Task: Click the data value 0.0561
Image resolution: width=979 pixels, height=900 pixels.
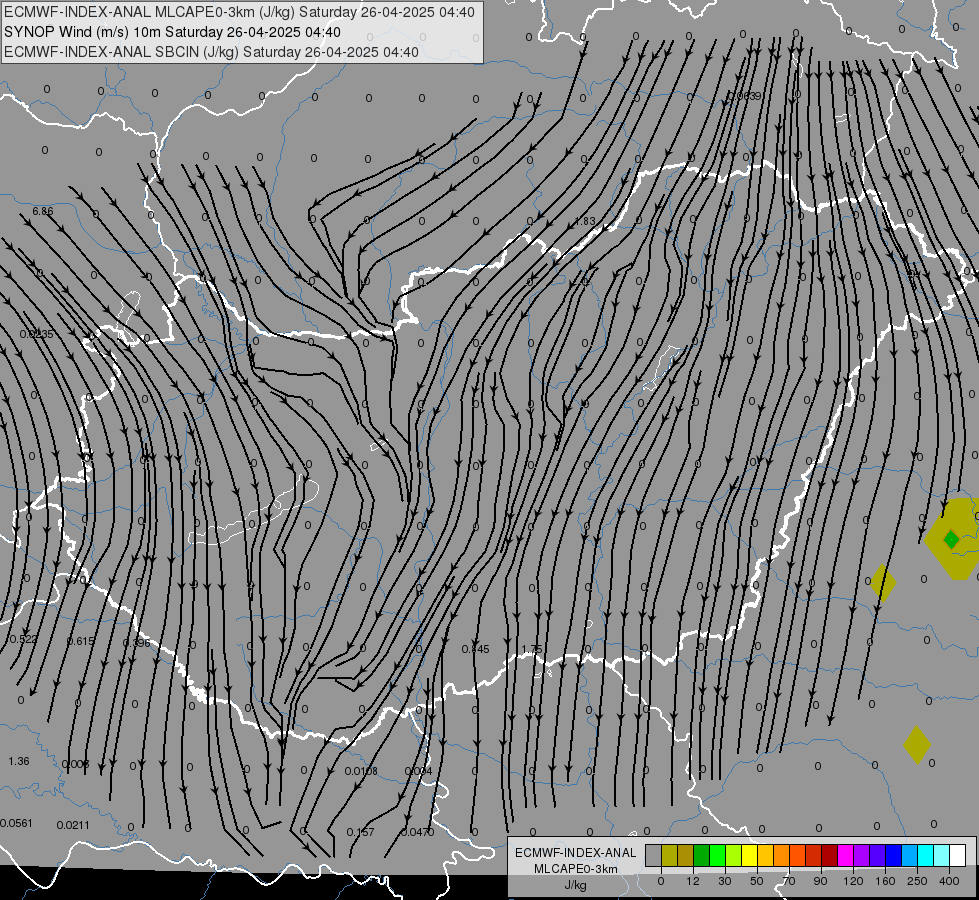Action: pos(16,823)
